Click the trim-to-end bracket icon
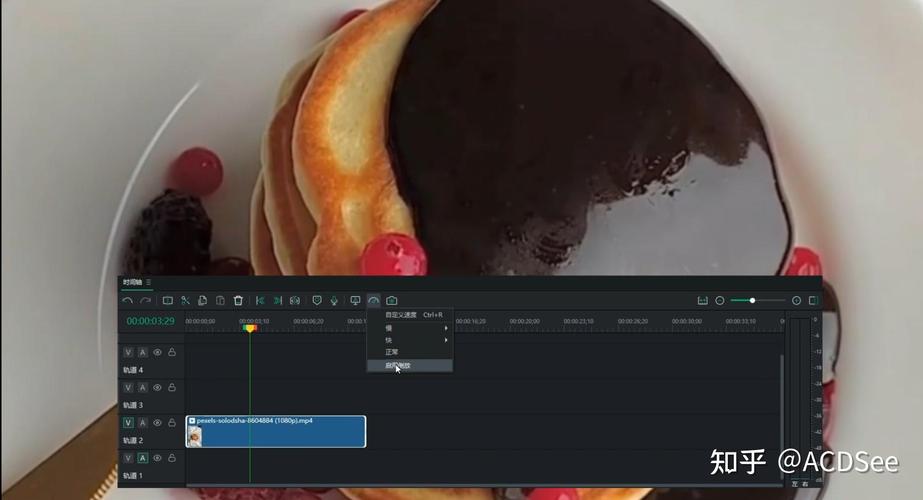Screen dimensions: 923x500 point(278,300)
